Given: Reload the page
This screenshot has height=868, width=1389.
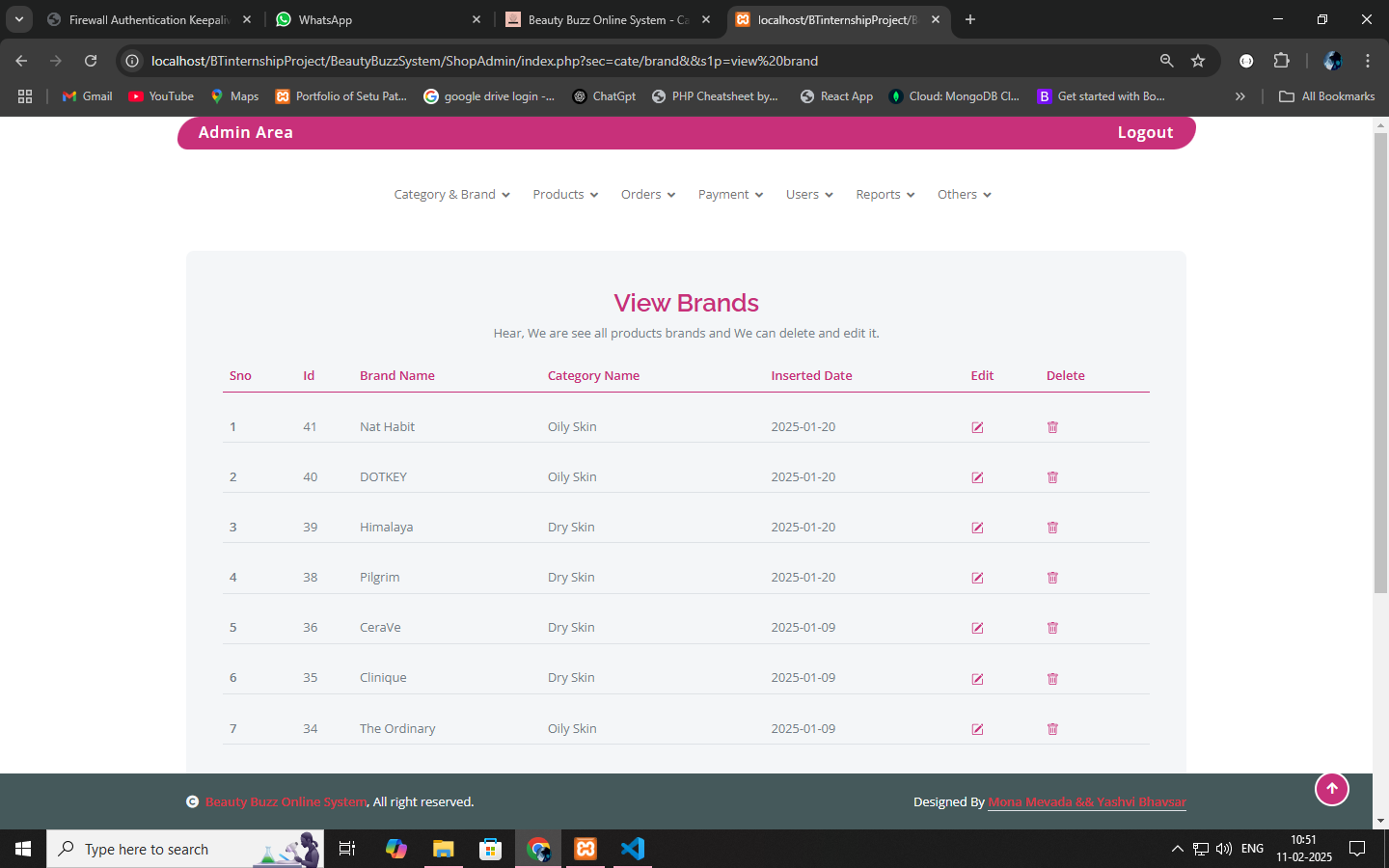Looking at the screenshot, I should tap(91, 61).
